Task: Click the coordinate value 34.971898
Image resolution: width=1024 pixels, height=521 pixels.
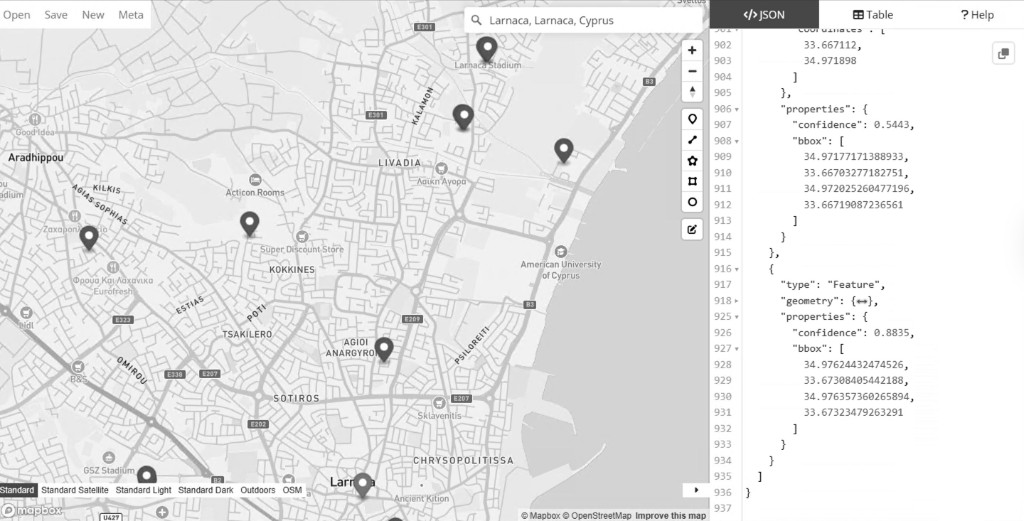Action: click(829, 61)
